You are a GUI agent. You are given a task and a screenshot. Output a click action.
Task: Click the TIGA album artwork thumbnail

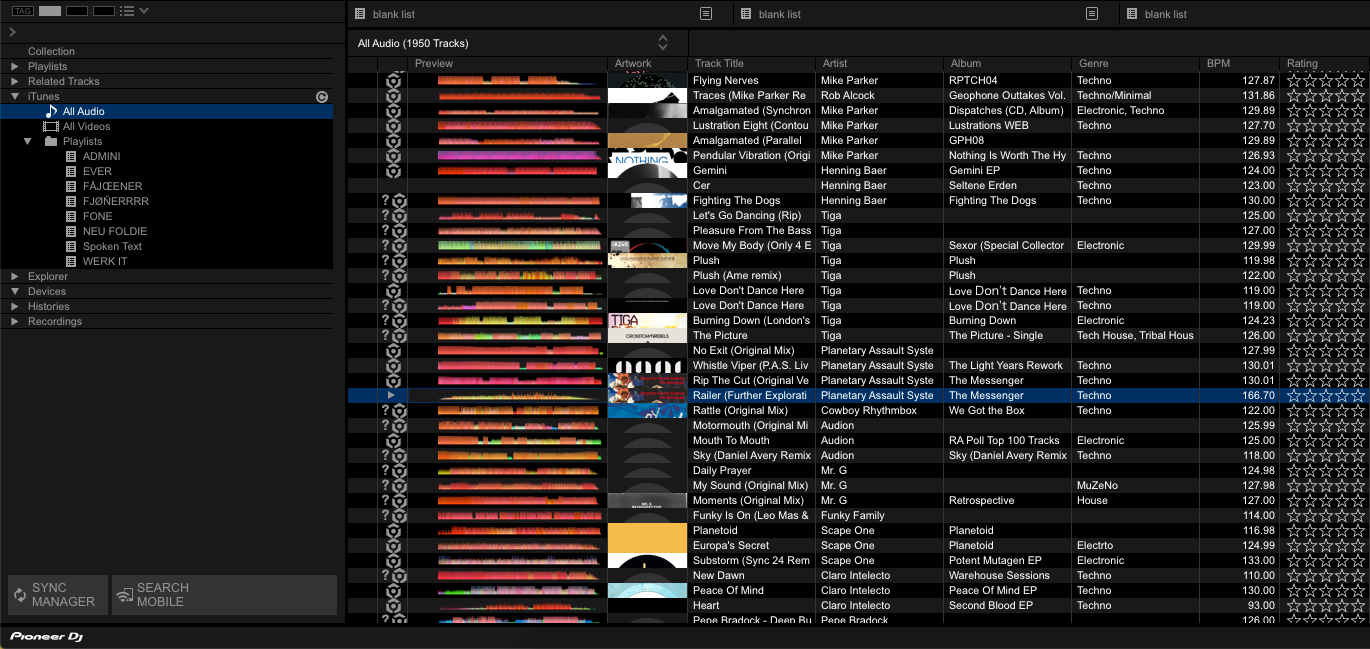click(647, 320)
